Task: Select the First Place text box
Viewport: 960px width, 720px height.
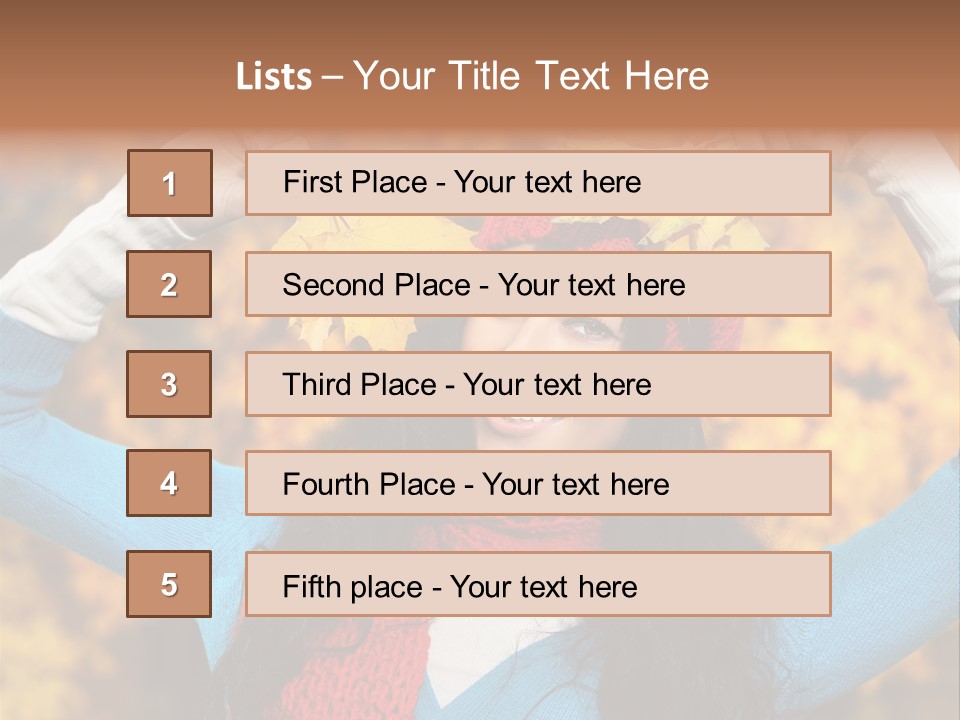Action: (538, 183)
